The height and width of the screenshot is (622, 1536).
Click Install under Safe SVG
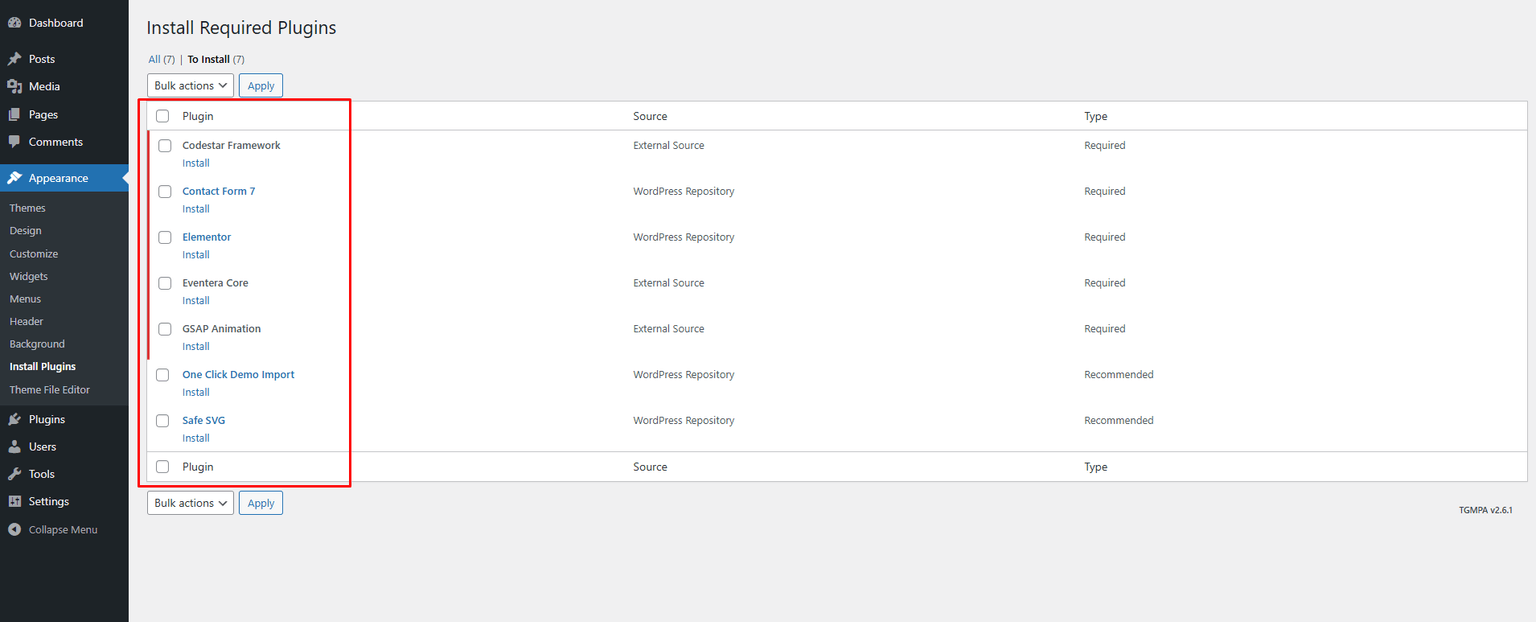196,439
